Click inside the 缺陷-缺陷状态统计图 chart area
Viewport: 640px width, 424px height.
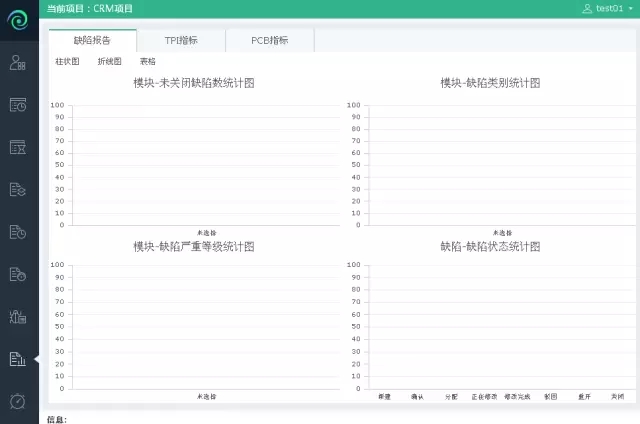[502, 327]
